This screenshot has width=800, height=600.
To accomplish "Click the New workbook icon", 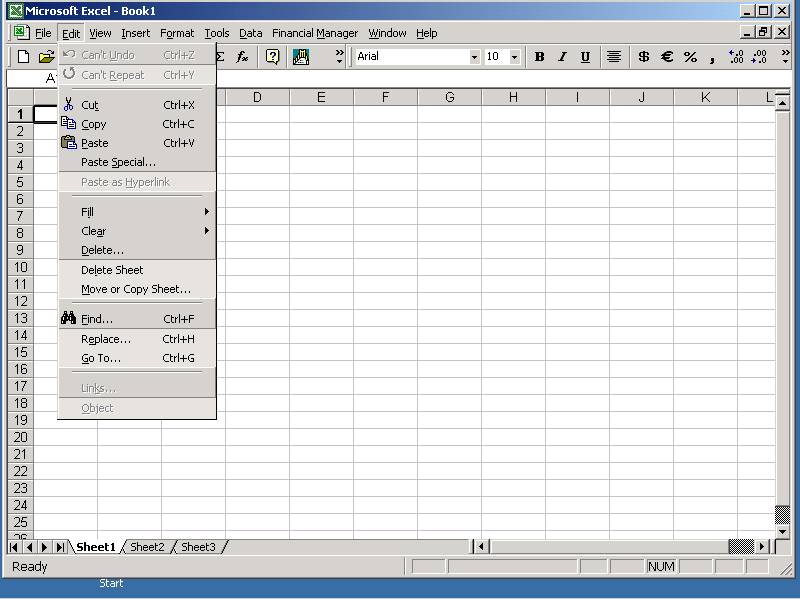I will point(24,57).
